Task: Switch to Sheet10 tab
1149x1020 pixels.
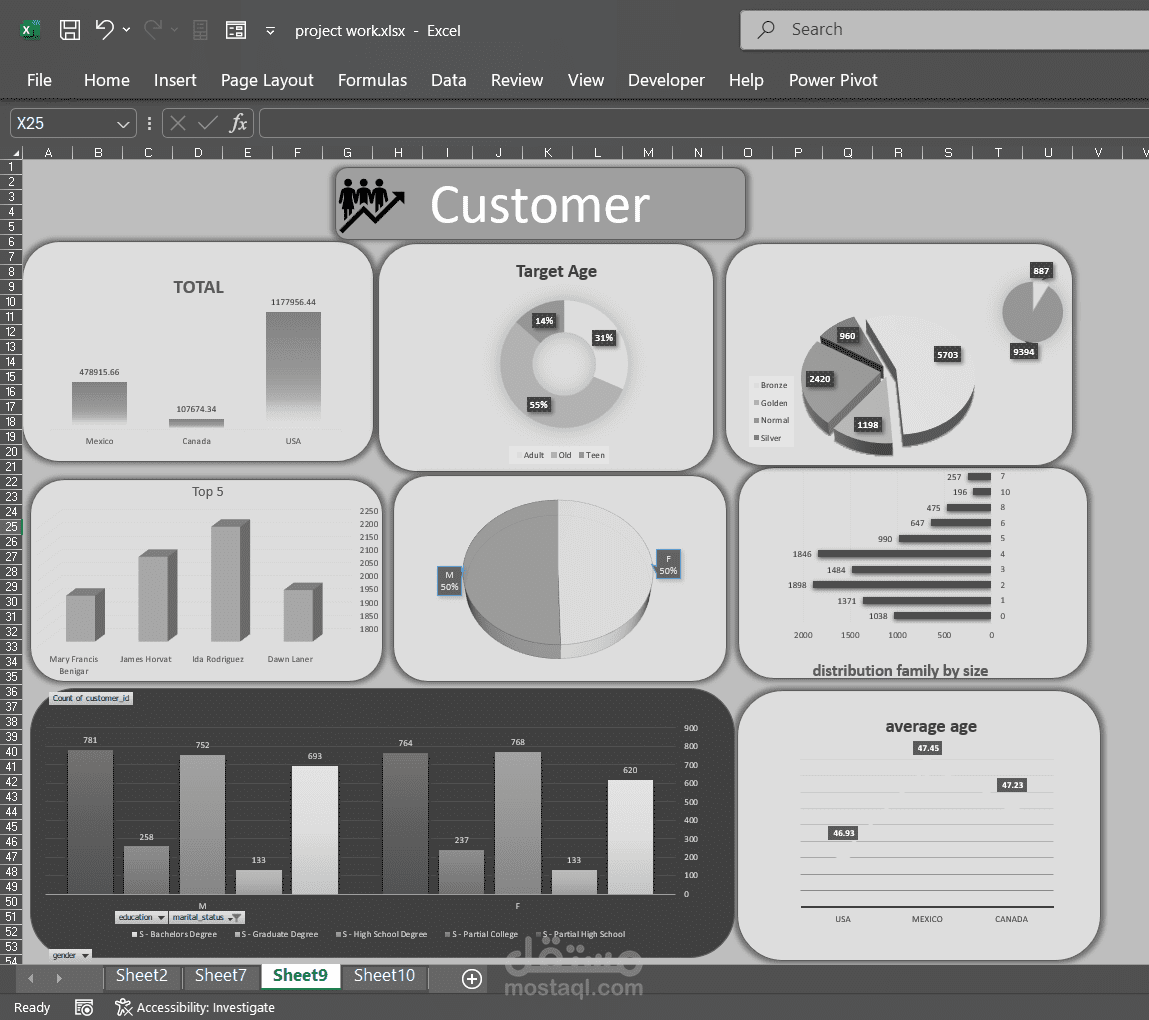Action: click(384, 975)
